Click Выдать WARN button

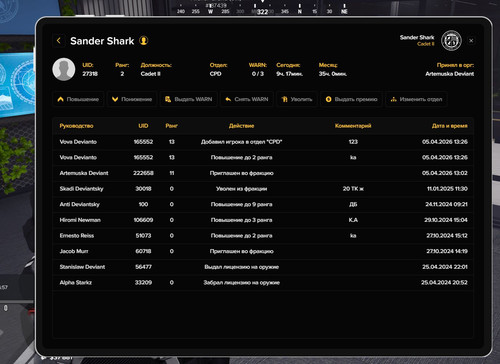[189, 99]
